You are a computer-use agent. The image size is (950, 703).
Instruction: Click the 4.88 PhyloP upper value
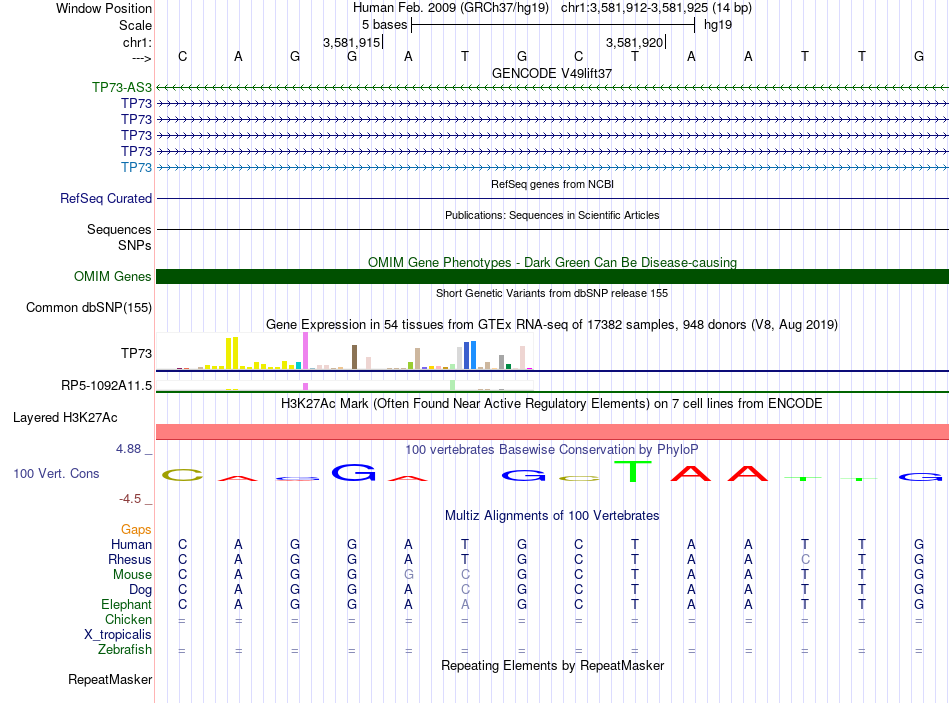click(128, 449)
